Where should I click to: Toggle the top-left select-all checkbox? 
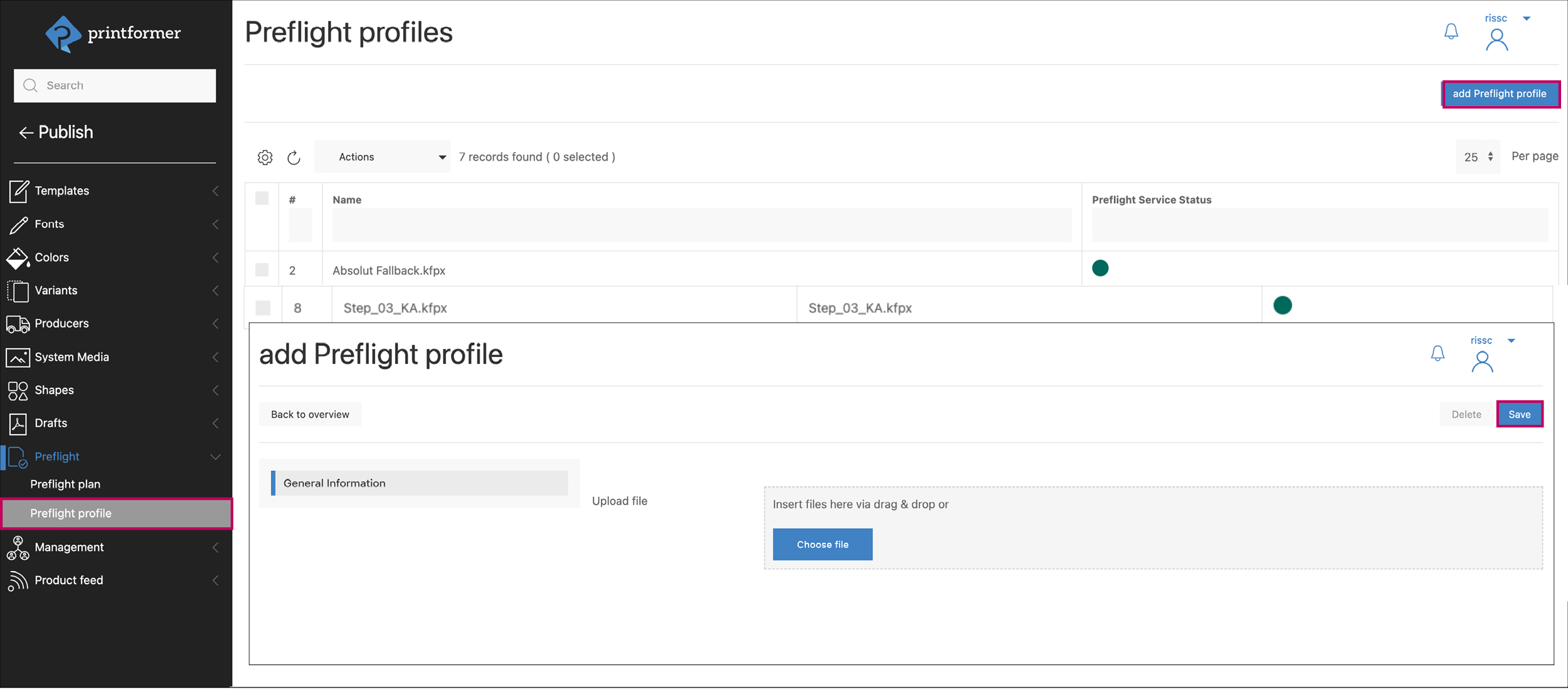[x=262, y=199]
